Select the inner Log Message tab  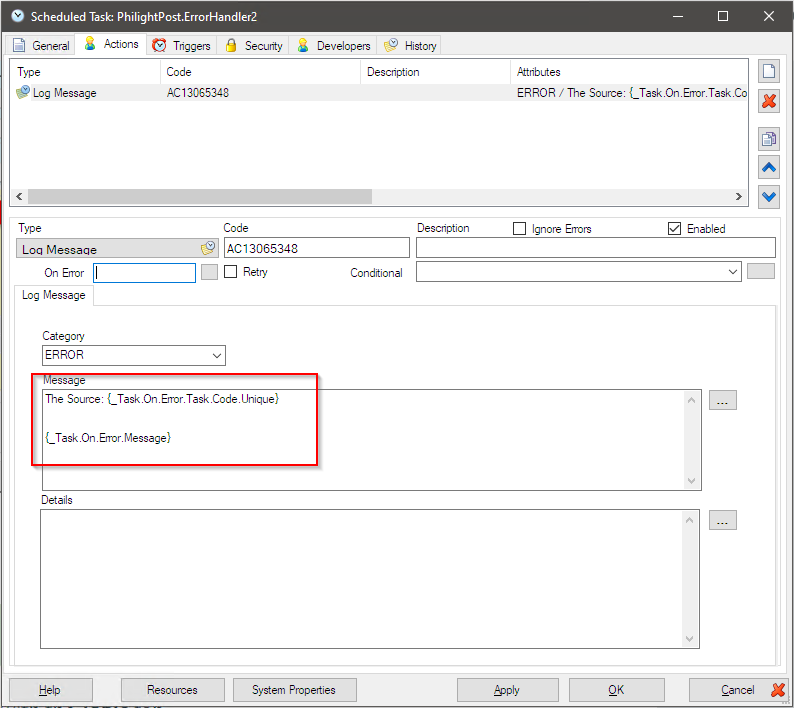tap(54, 295)
